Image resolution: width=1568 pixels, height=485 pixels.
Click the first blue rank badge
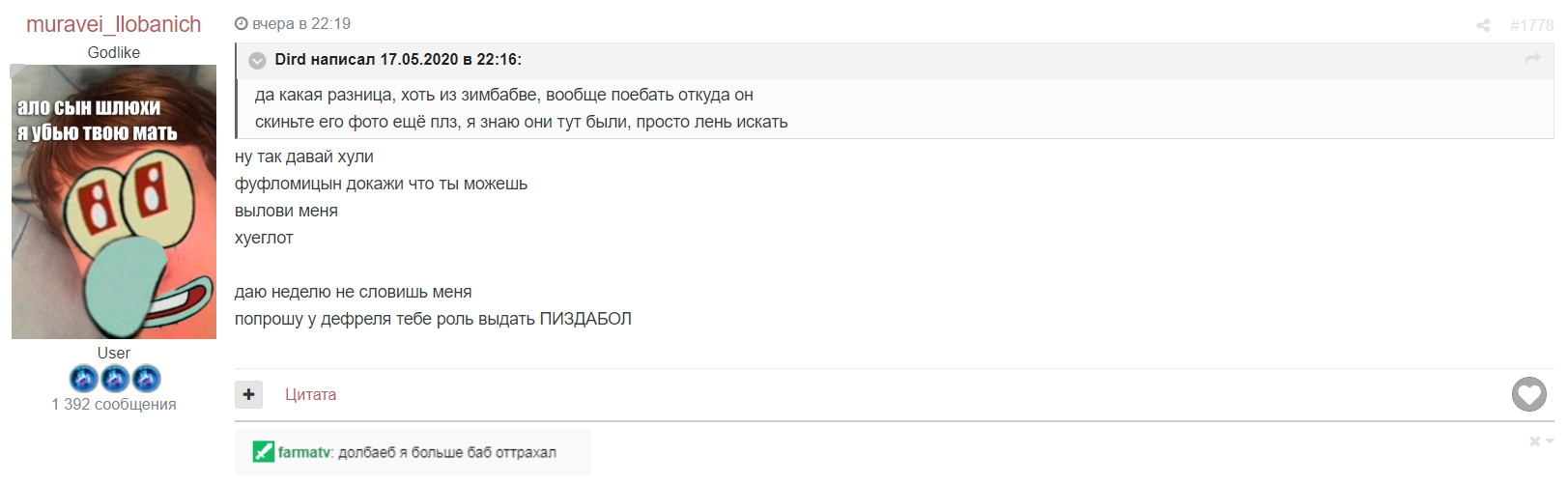84,379
